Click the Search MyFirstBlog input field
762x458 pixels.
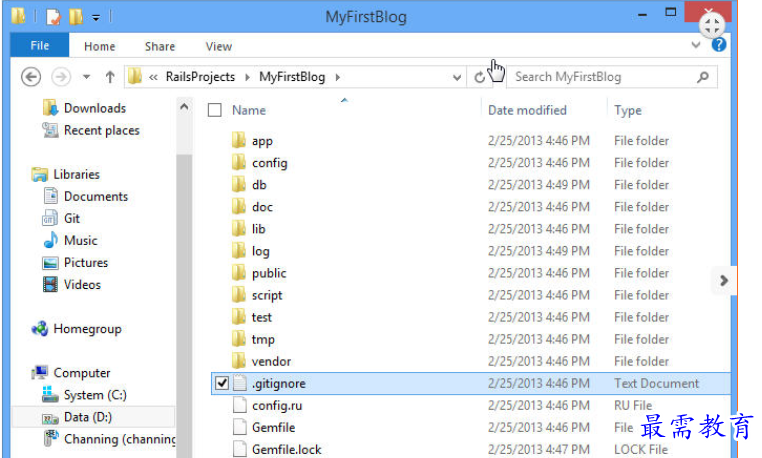point(600,77)
